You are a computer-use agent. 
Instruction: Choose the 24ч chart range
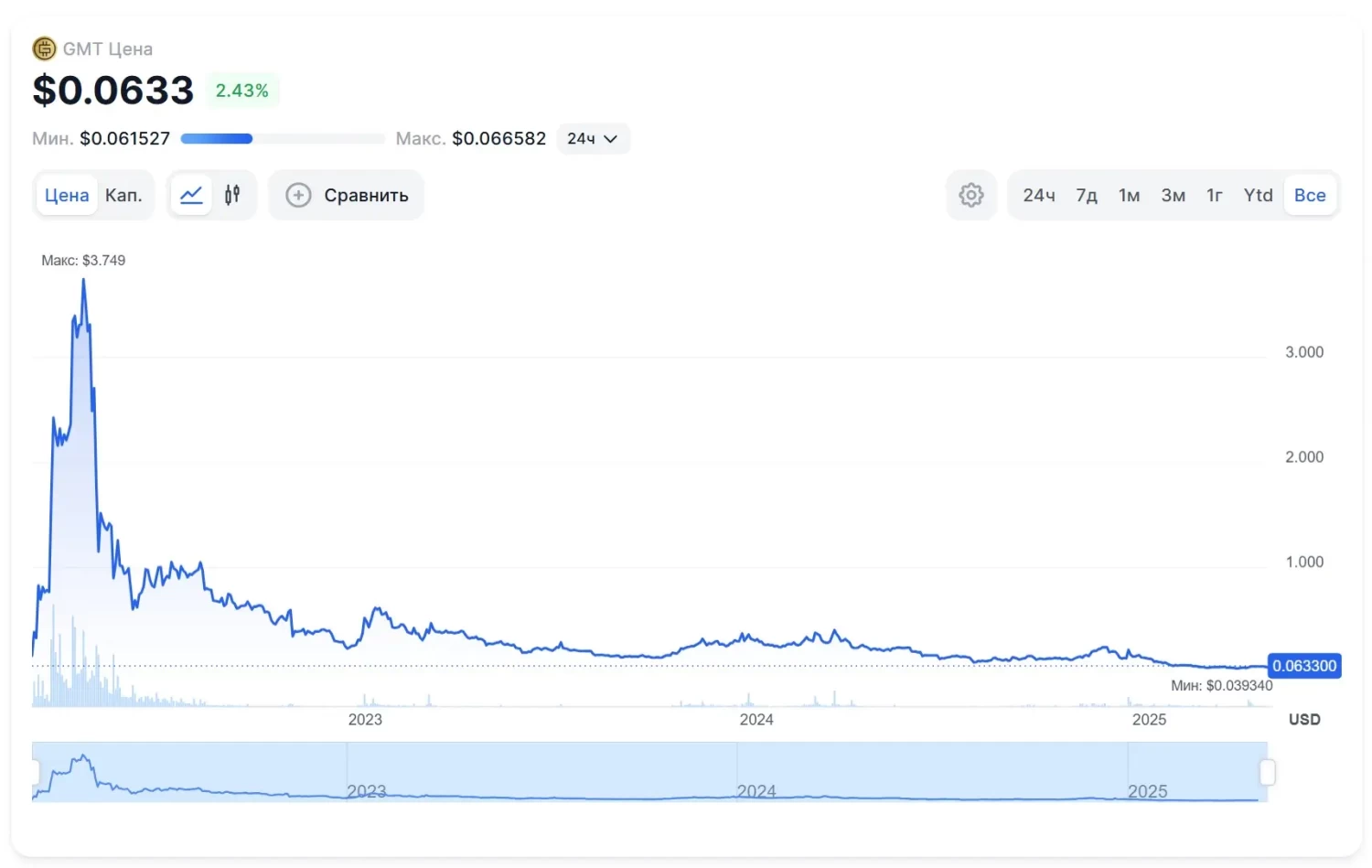[x=1038, y=195]
